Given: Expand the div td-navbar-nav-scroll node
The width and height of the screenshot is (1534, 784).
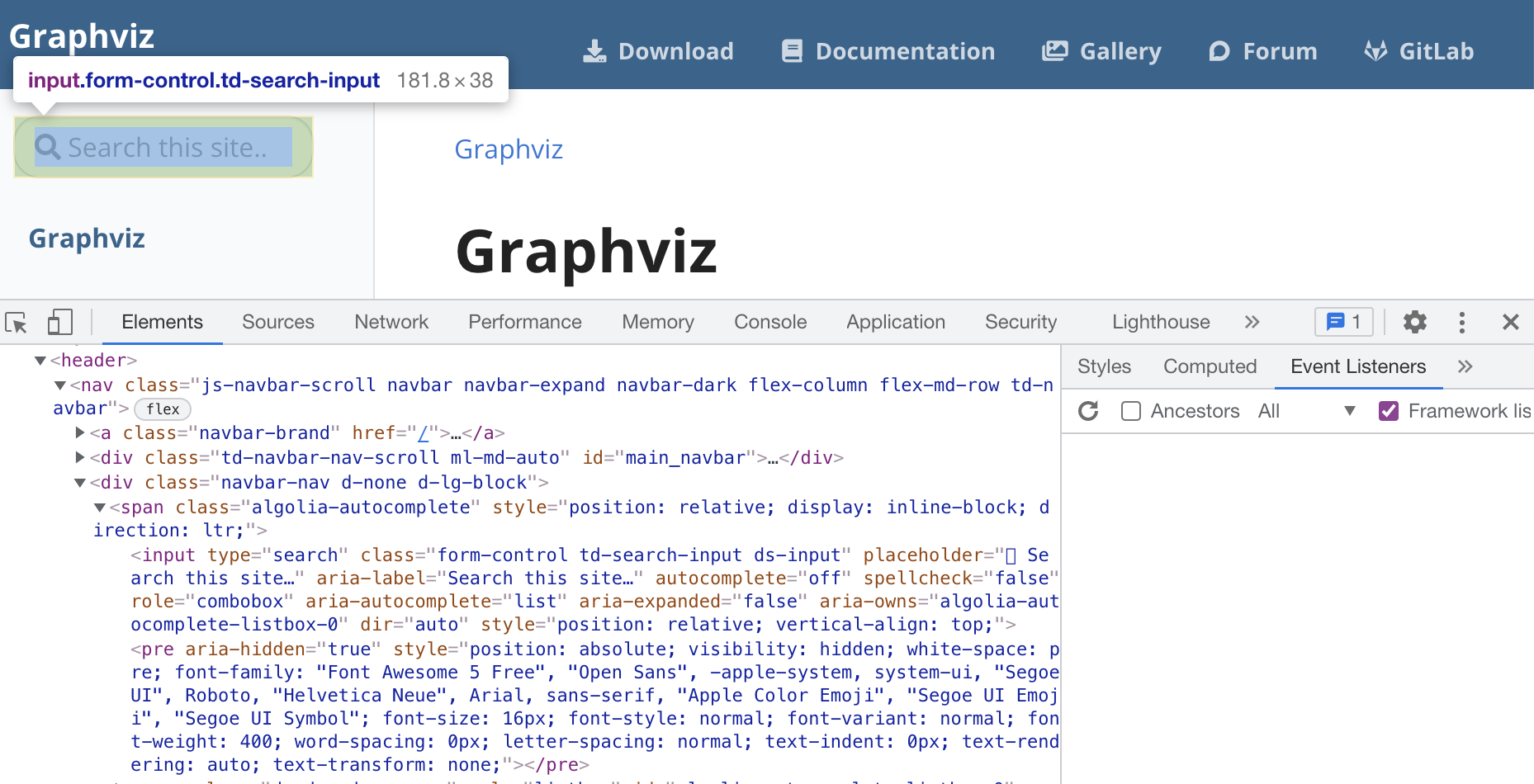Looking at the screenshot, I should [x=80, y=457].
